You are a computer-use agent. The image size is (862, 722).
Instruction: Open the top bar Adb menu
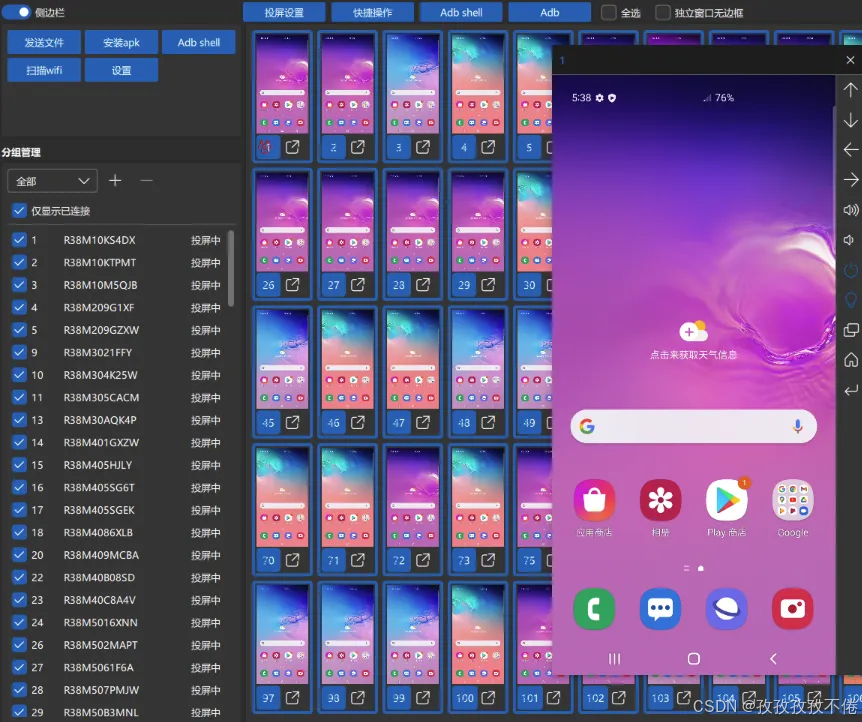pyautogui.click(x=550, y=12)
